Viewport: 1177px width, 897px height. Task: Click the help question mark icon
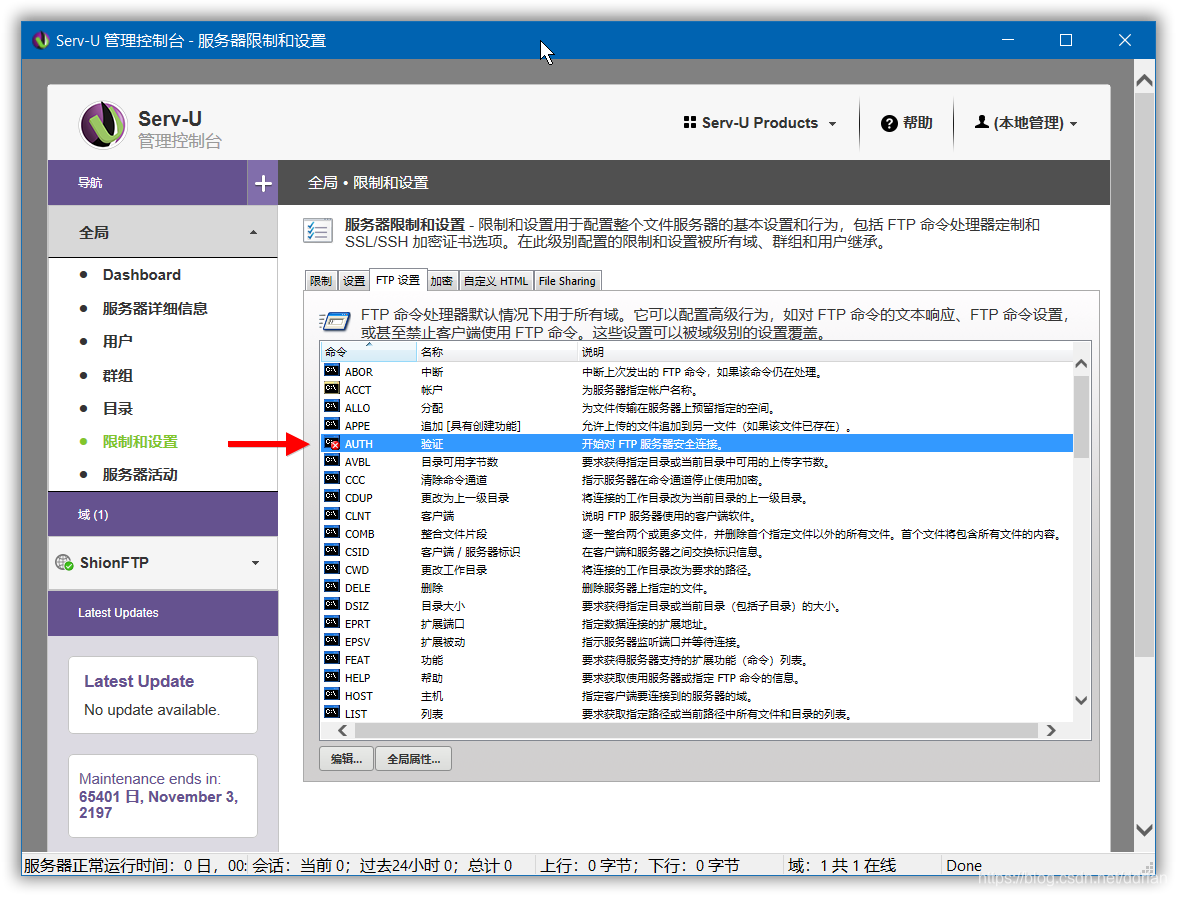tap(889, 123)
